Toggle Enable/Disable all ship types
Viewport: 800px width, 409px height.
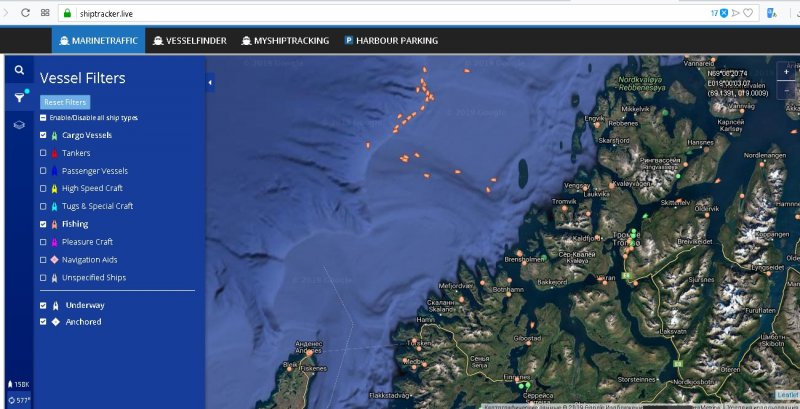[43, 118]
